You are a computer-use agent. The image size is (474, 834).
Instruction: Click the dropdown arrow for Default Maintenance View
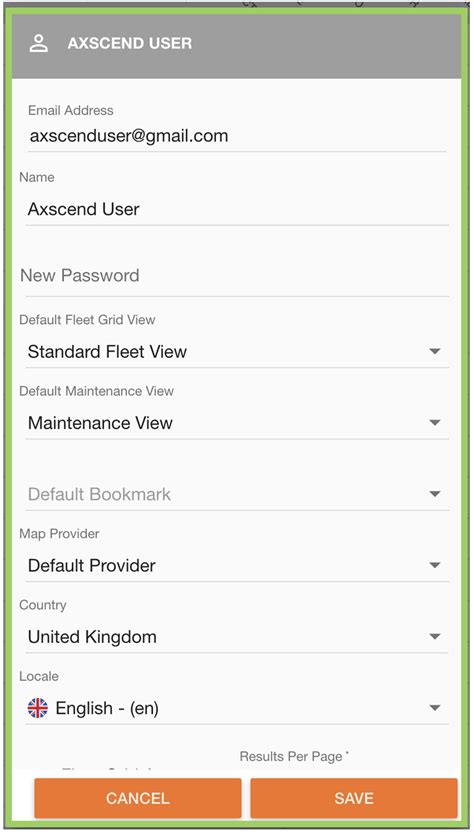tap(435, 423)
